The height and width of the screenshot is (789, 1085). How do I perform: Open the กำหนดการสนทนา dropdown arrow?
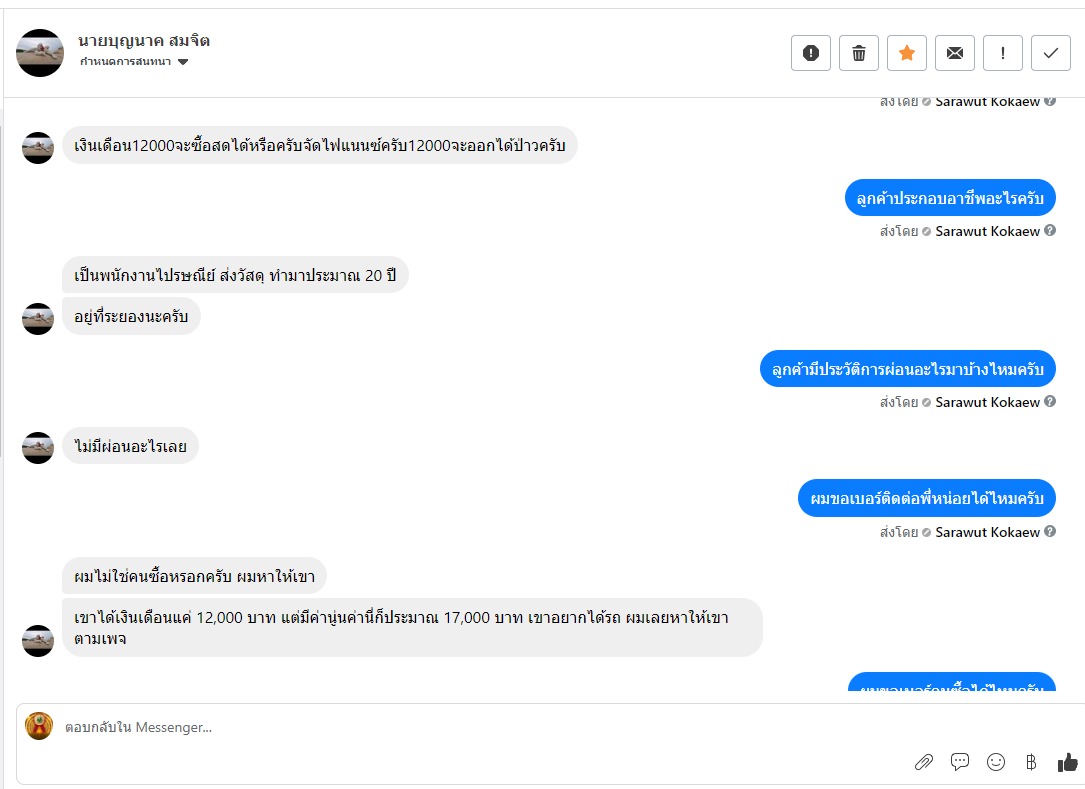(183, 62)
